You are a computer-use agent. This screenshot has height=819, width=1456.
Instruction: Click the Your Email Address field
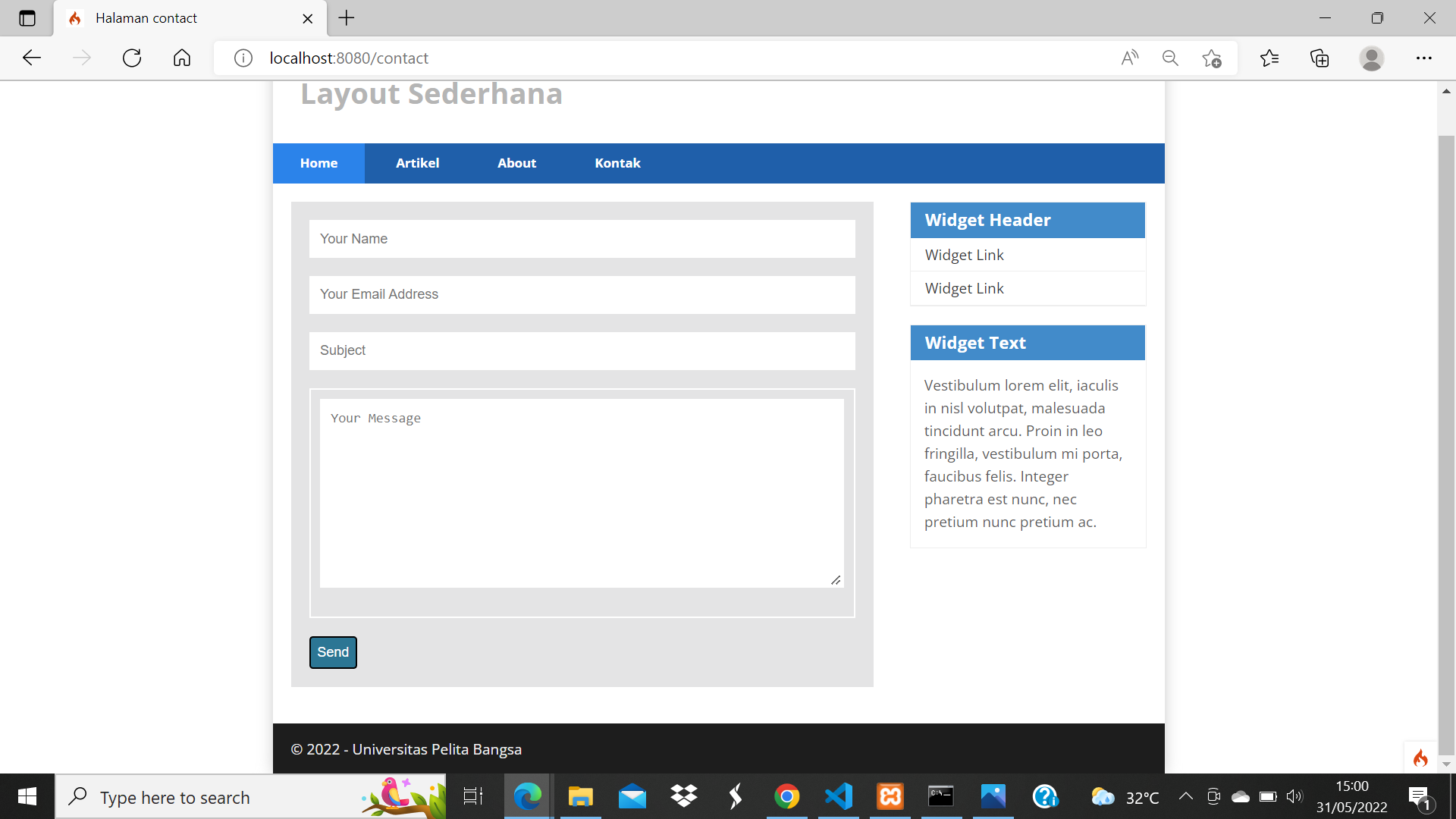tap(582, 294)
